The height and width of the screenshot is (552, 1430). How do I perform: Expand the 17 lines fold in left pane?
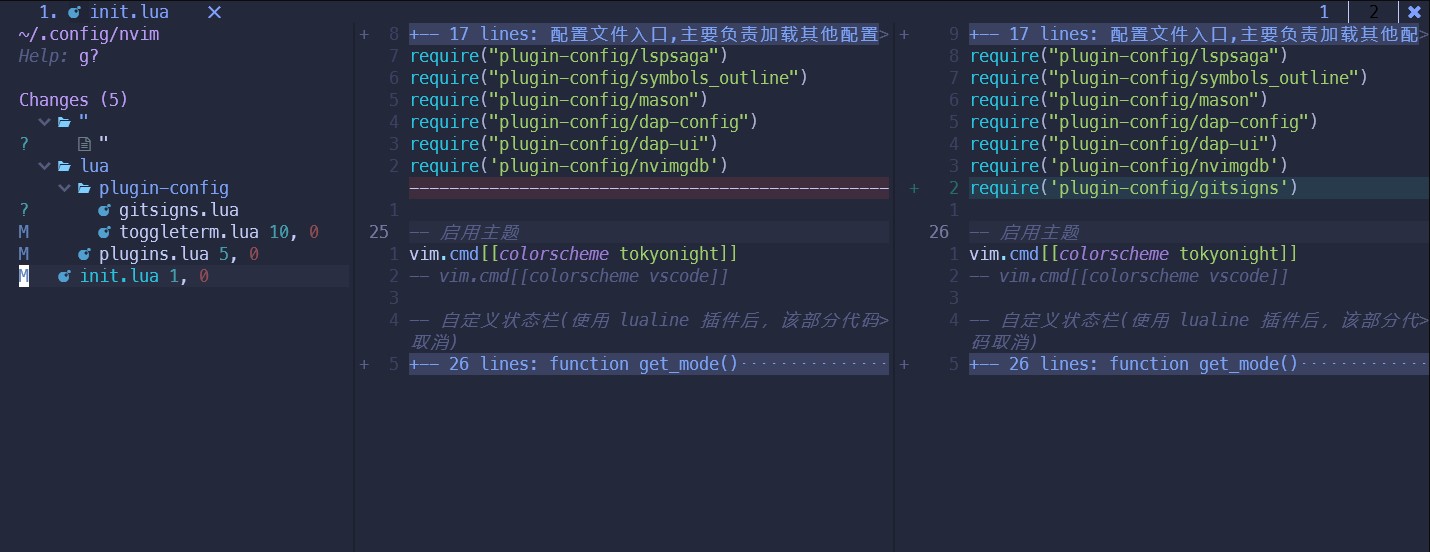(x=649, y=34)
